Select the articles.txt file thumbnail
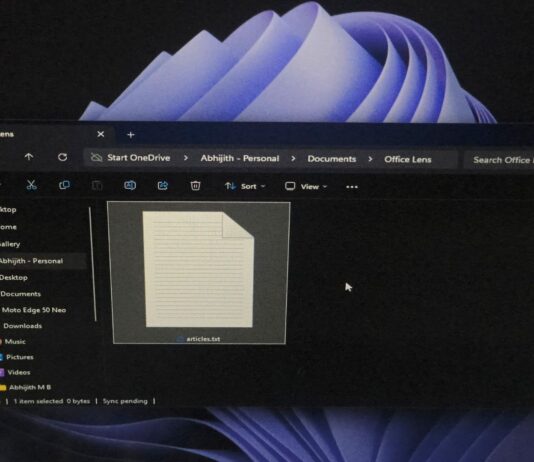534x462 pixels. point(198,269)
